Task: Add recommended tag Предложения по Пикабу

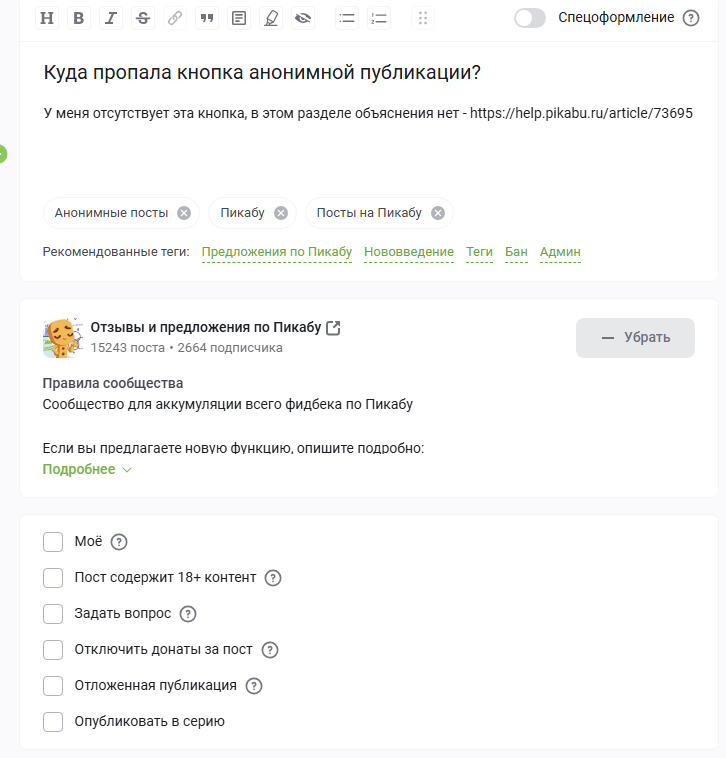Action: (277, 252)
